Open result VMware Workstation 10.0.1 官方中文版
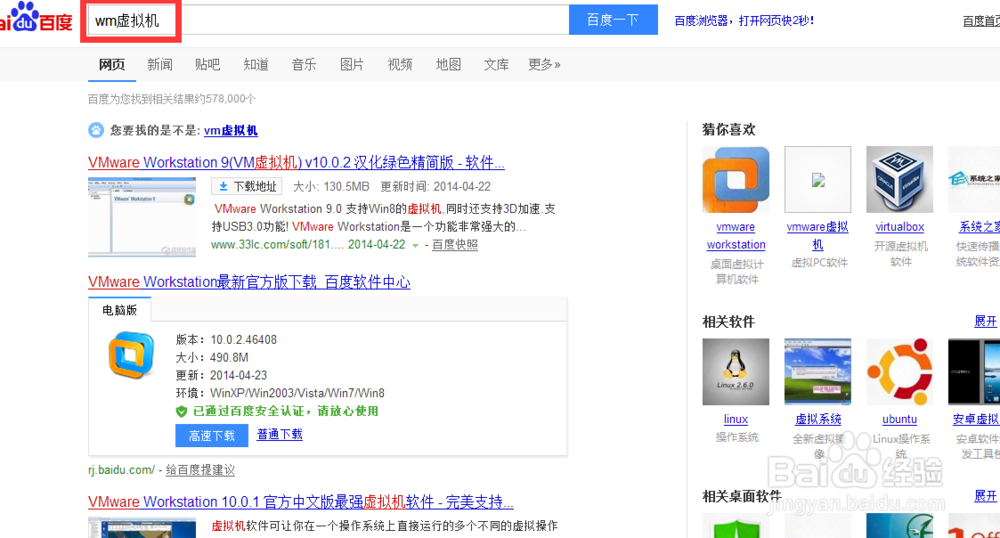Viewport: 1000px width, 538px height. (x=300, y=502)
